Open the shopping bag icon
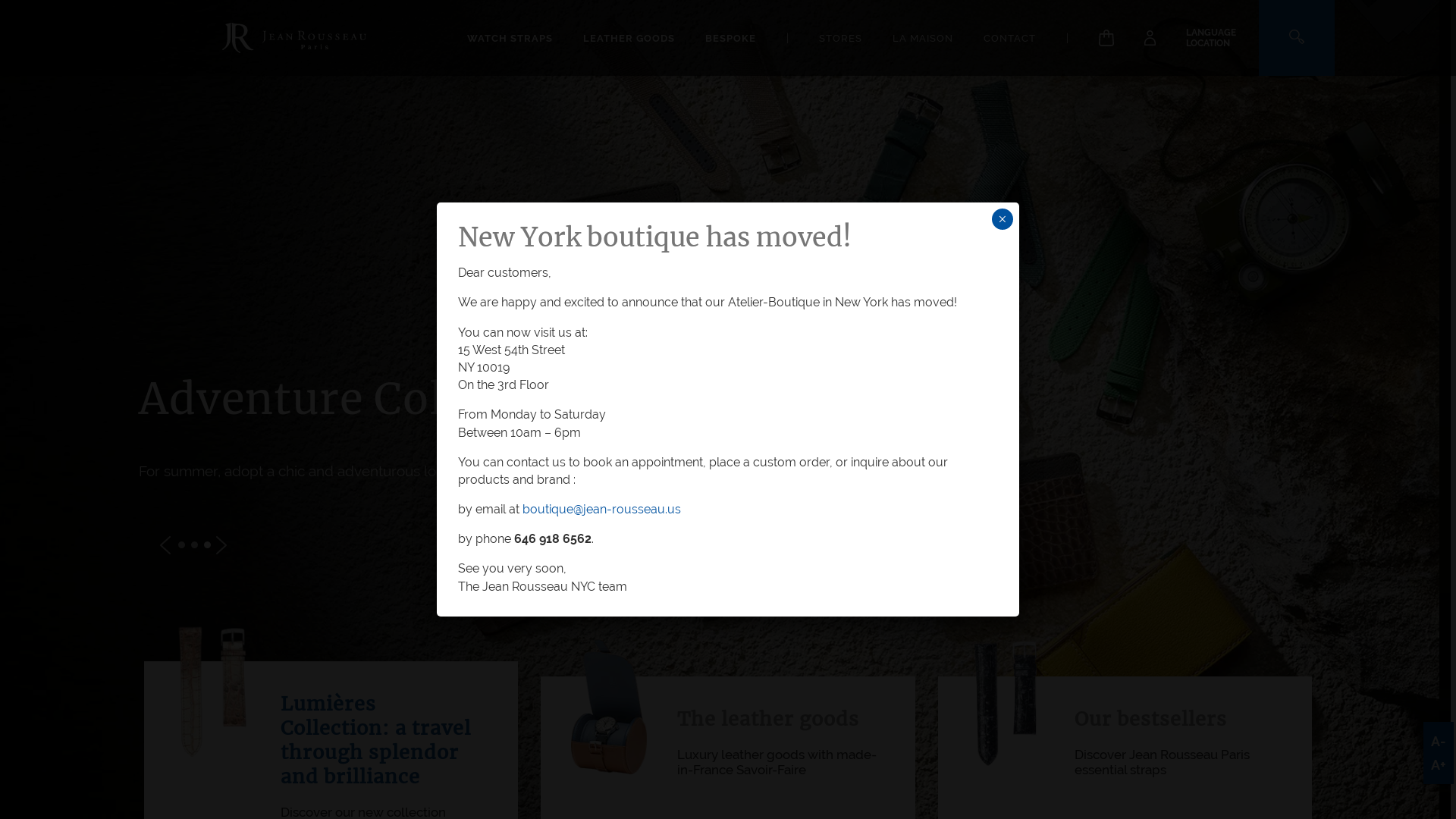 (x=1106, y=37)
